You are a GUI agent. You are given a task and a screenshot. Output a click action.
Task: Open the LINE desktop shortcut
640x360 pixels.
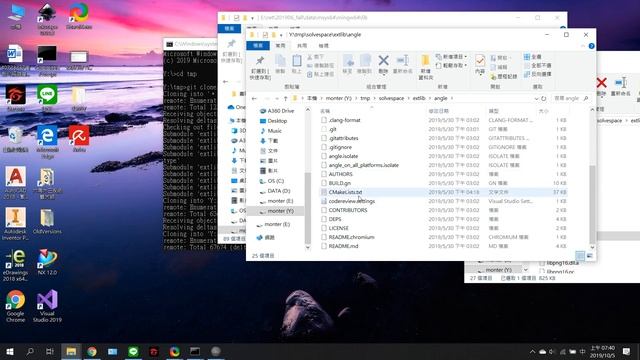[47, 98]
